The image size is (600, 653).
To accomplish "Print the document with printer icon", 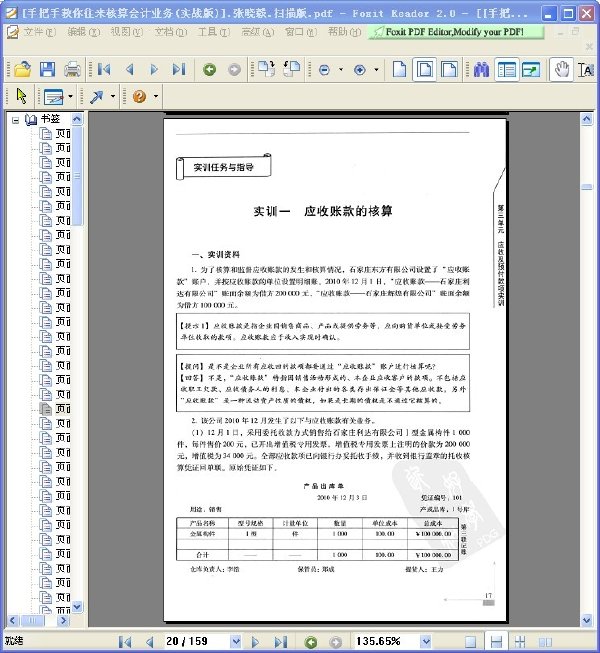I will click(72, 69).
